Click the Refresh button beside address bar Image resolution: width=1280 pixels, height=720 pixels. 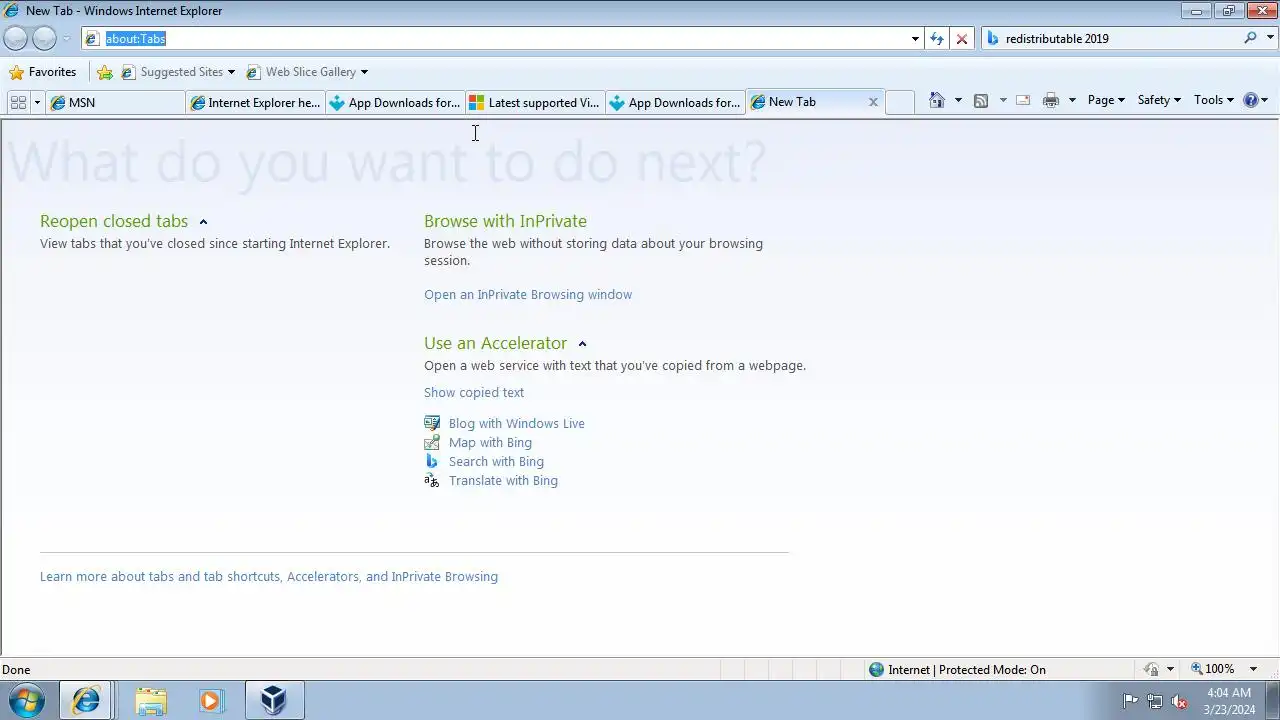tap(936, 38)
